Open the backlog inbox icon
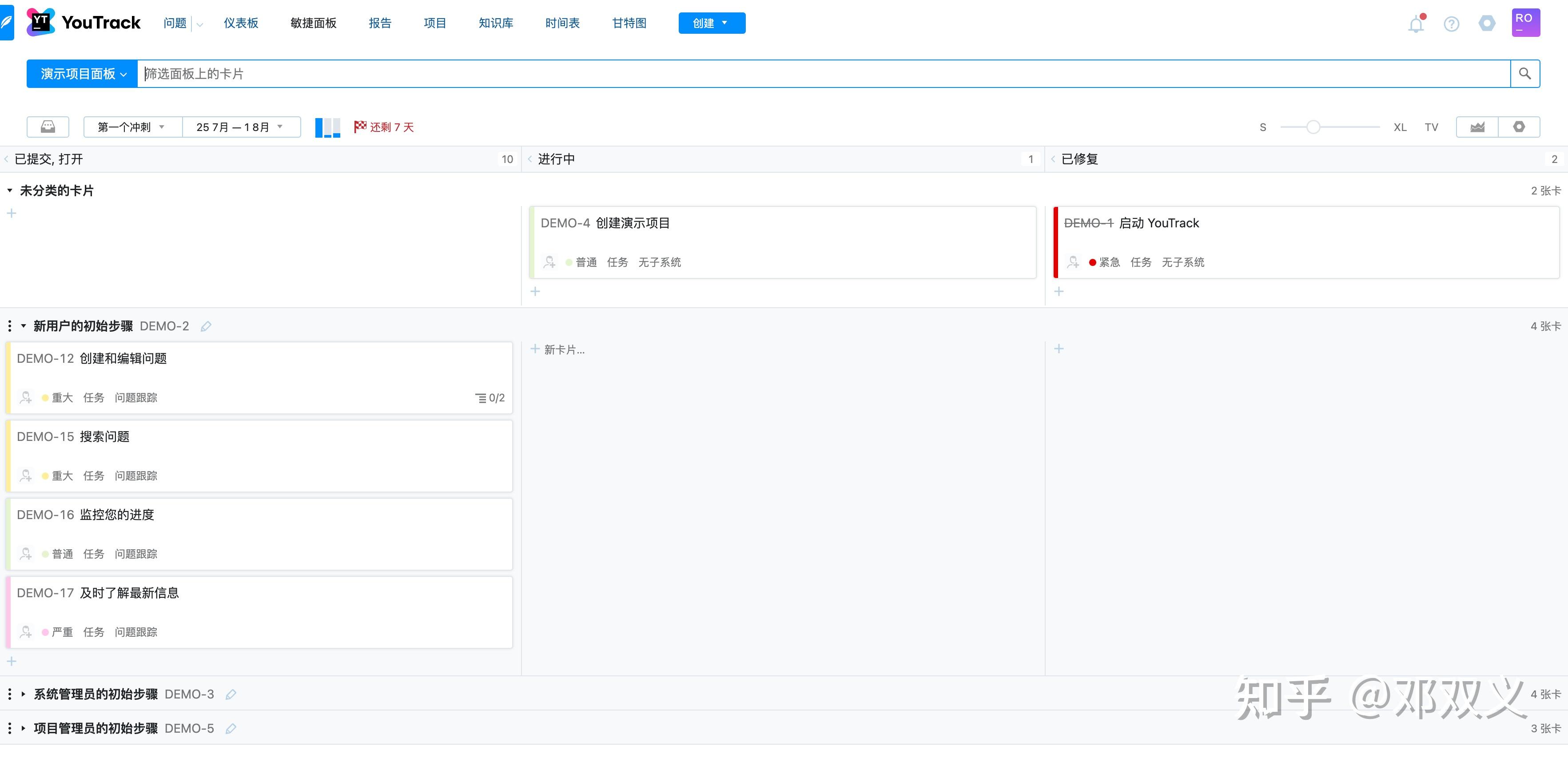 pos(48,127)
